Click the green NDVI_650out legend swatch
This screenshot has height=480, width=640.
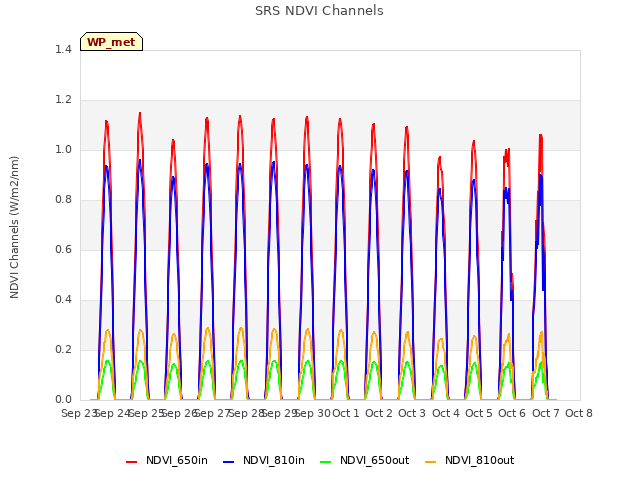326,461
